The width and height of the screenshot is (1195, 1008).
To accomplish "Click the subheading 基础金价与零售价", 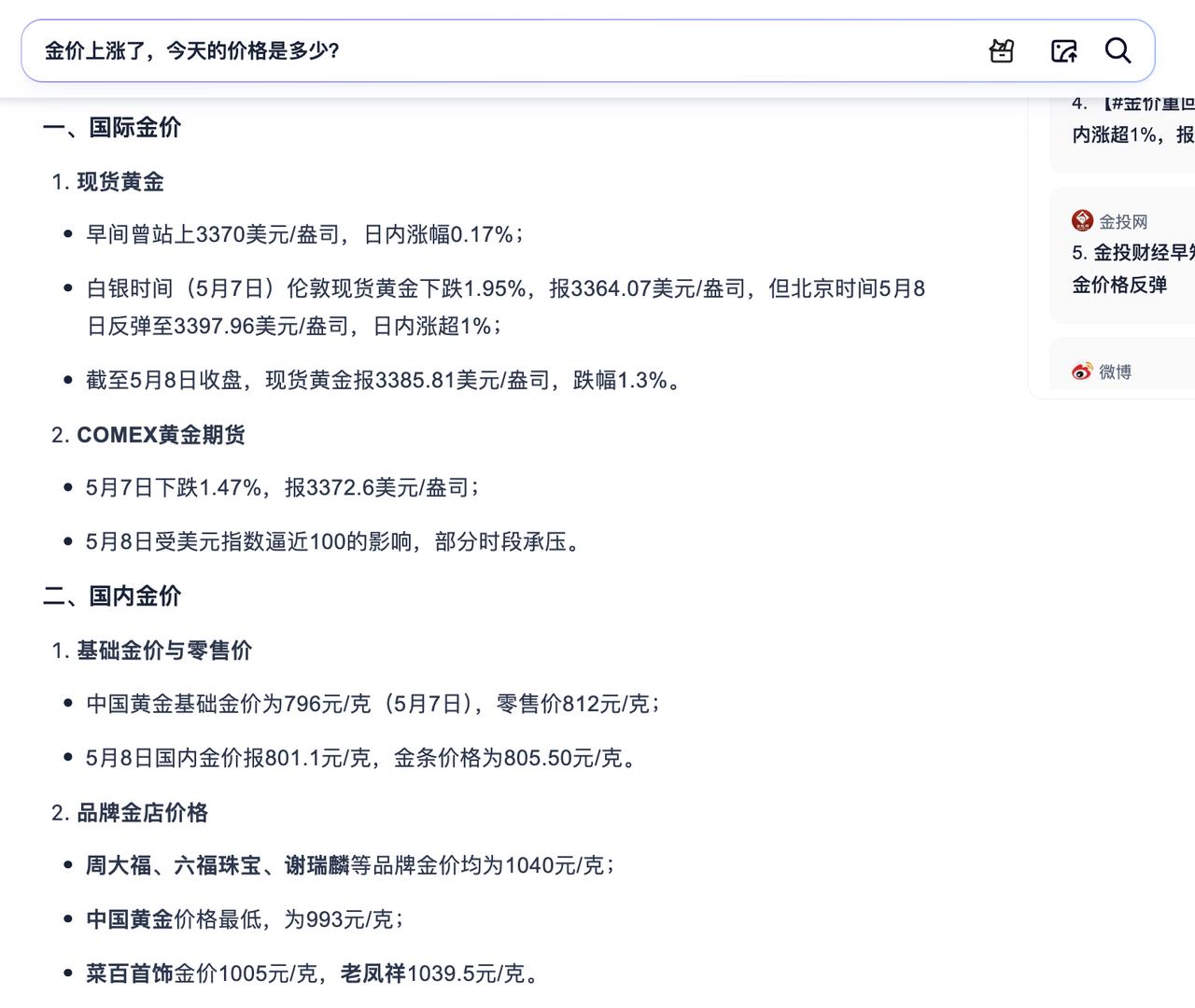I will 164,651.
